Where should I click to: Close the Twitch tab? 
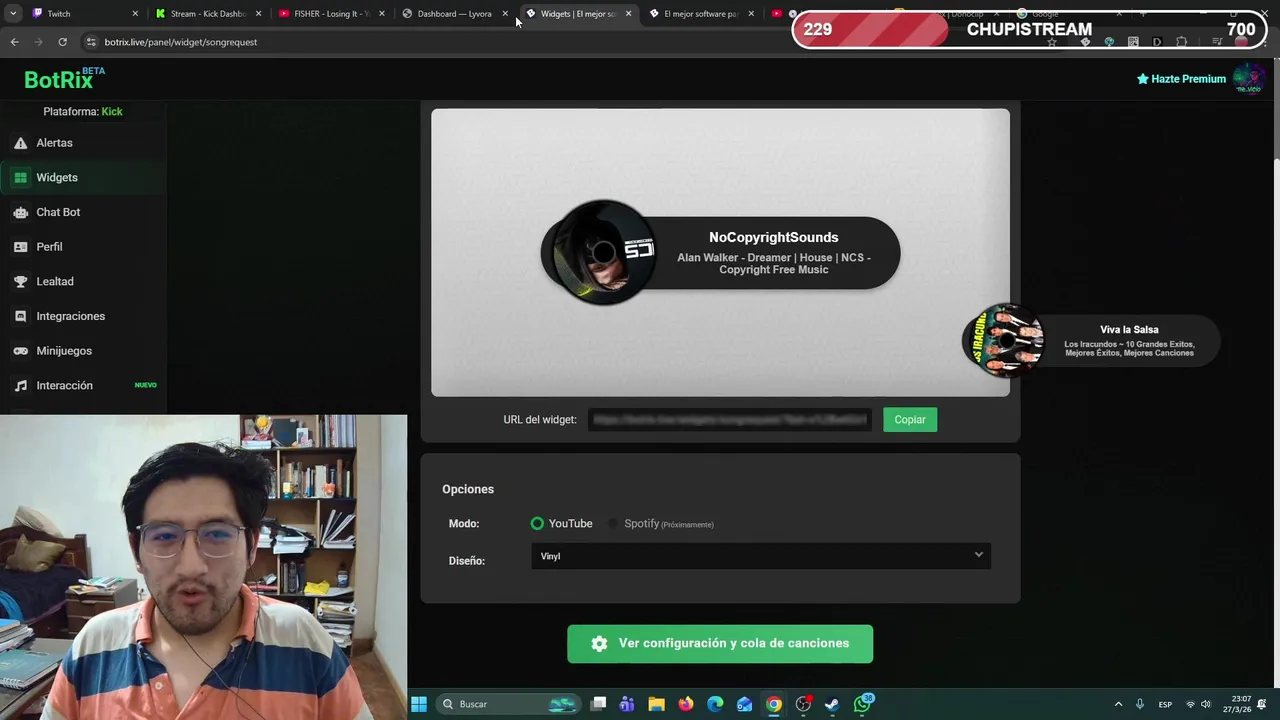pyautogui.click(x=136, y=14)
